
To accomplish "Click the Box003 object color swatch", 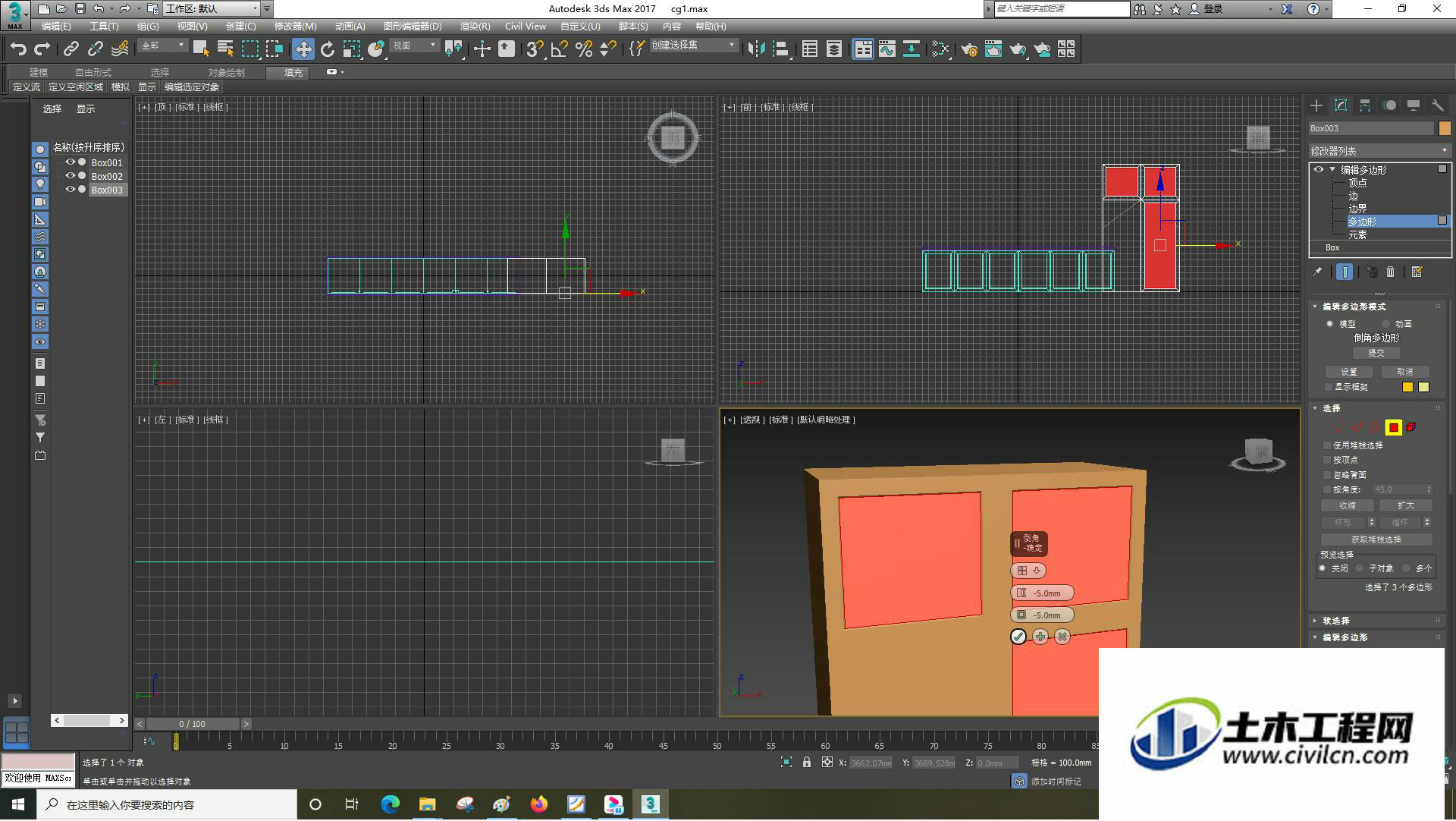I will click(x=1444, y=128).
